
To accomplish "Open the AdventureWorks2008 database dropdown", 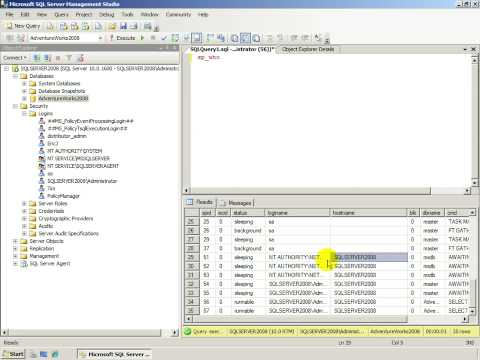I will point(100,38).
